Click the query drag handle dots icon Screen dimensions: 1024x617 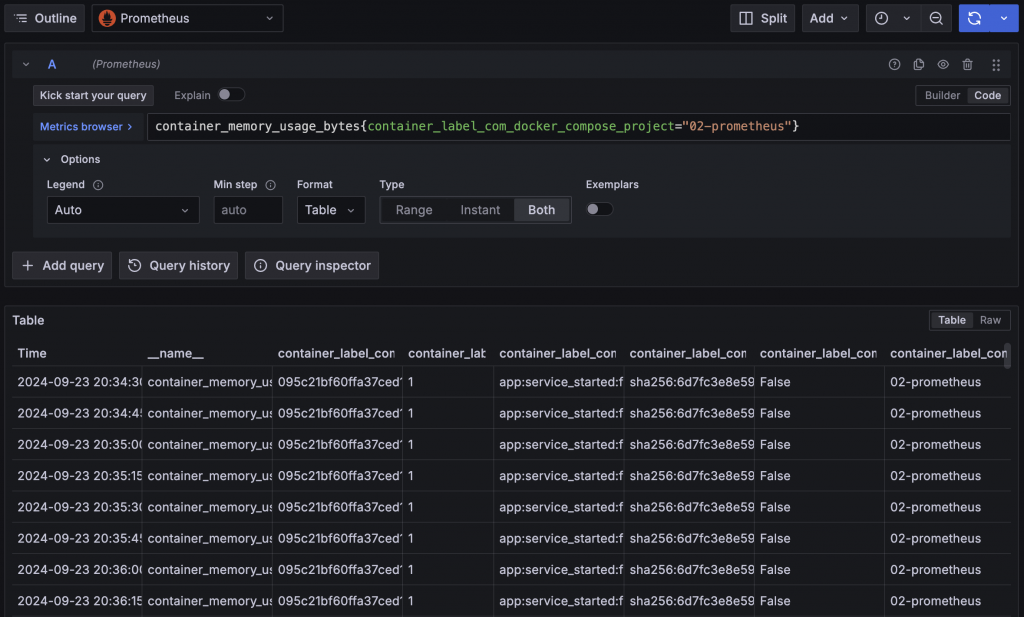[x=996, y=64]
